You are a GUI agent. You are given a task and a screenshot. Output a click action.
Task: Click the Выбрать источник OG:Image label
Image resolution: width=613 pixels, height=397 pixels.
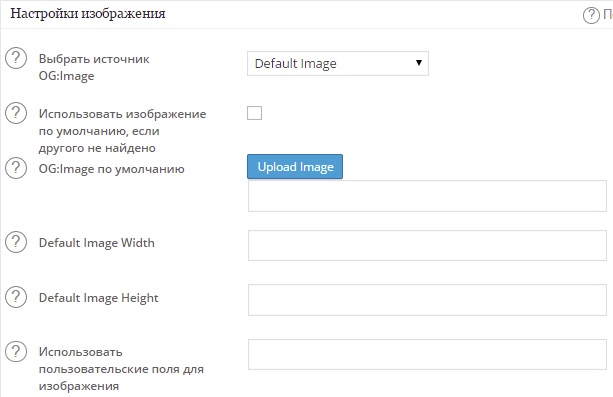click(94, 67)
